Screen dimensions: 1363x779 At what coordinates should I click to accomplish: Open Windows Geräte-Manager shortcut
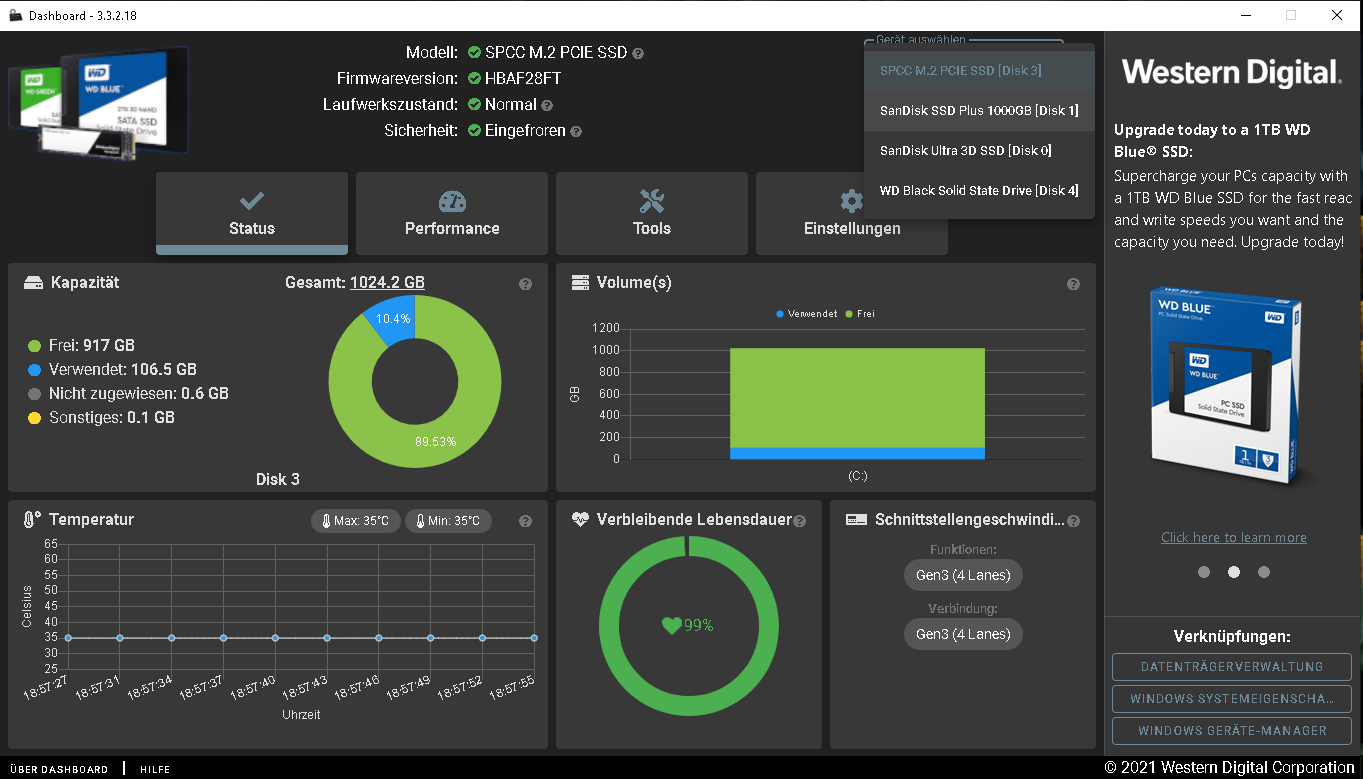click(1232, 731)
